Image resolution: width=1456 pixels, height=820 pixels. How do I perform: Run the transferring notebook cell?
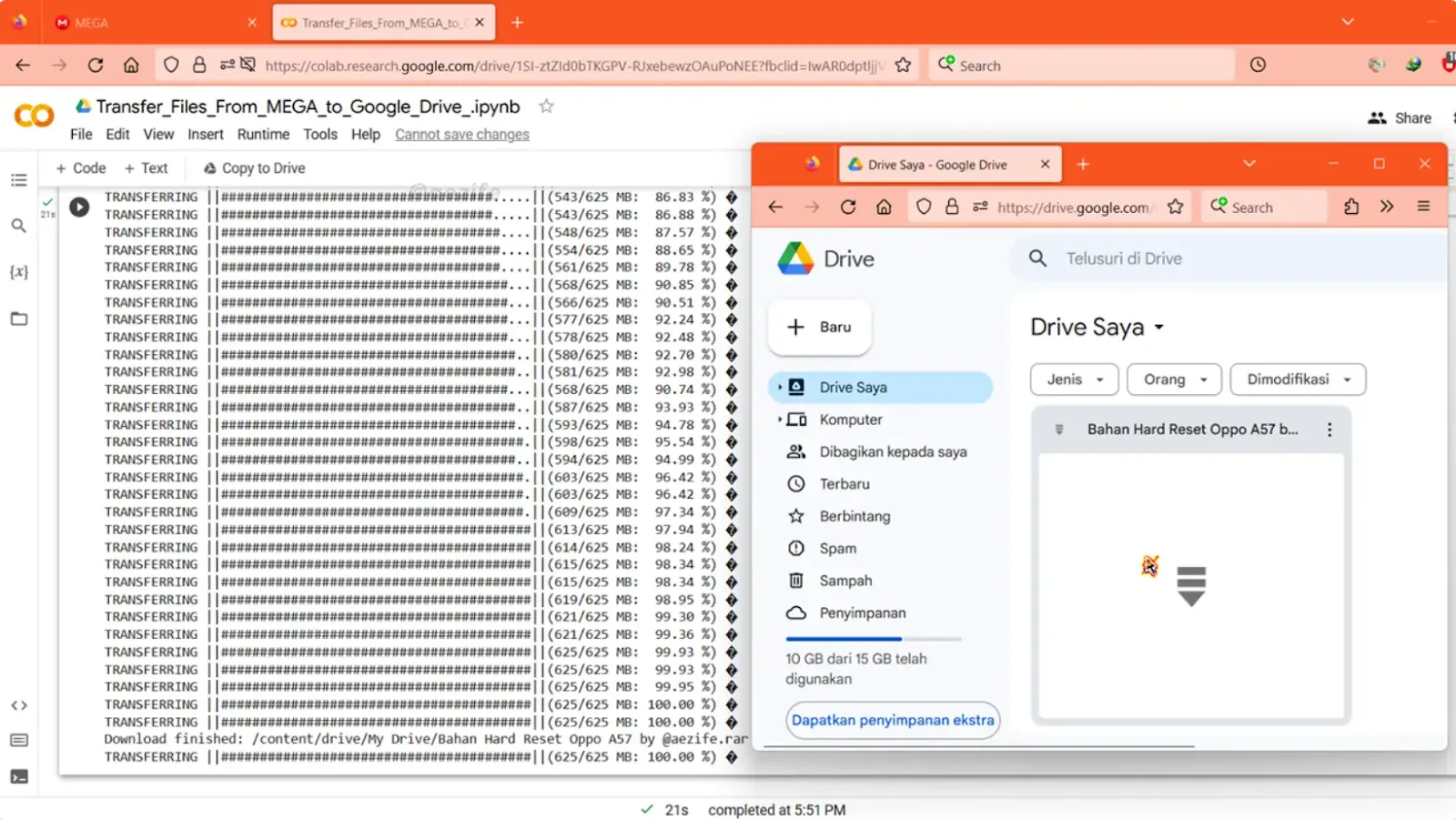79,207
